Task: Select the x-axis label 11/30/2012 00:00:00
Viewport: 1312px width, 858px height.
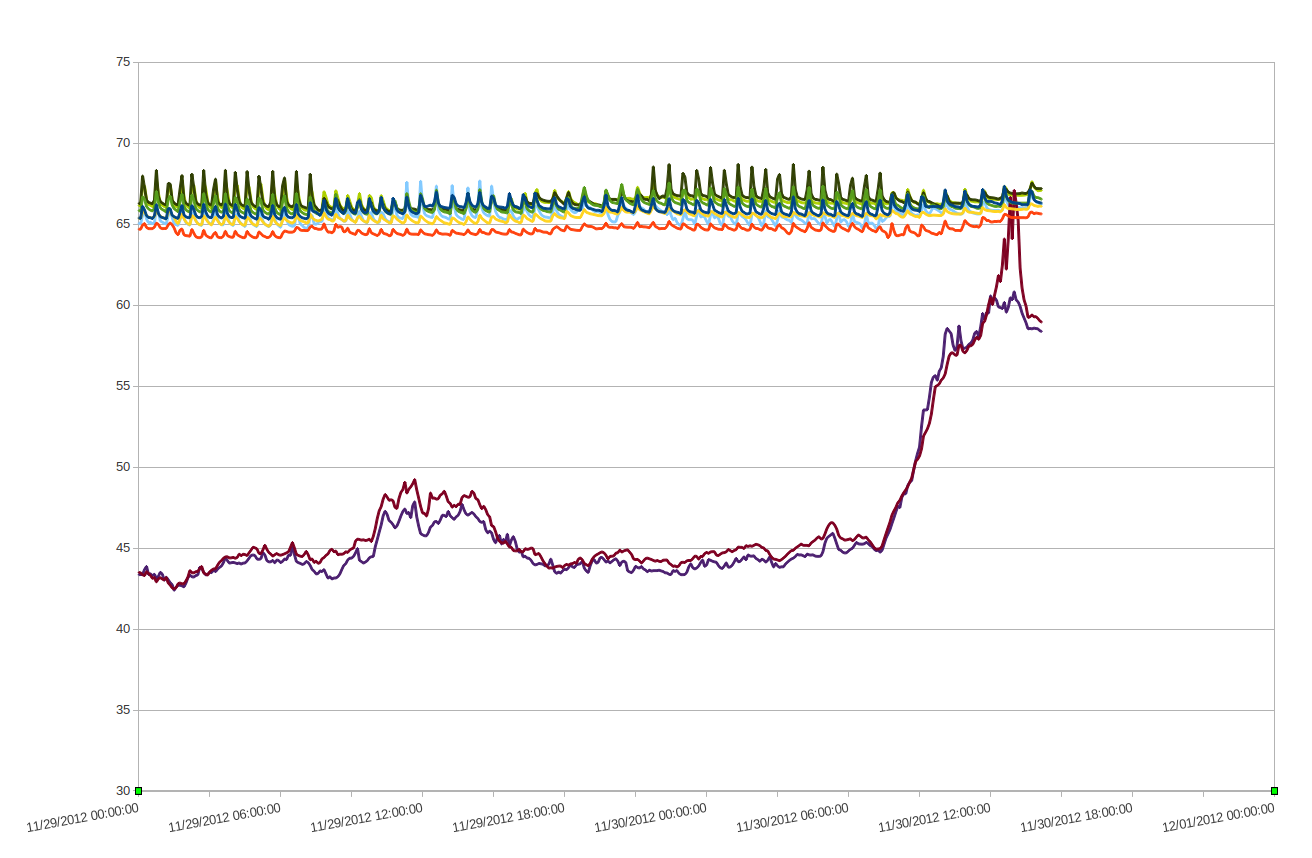Action: (650, 818)
